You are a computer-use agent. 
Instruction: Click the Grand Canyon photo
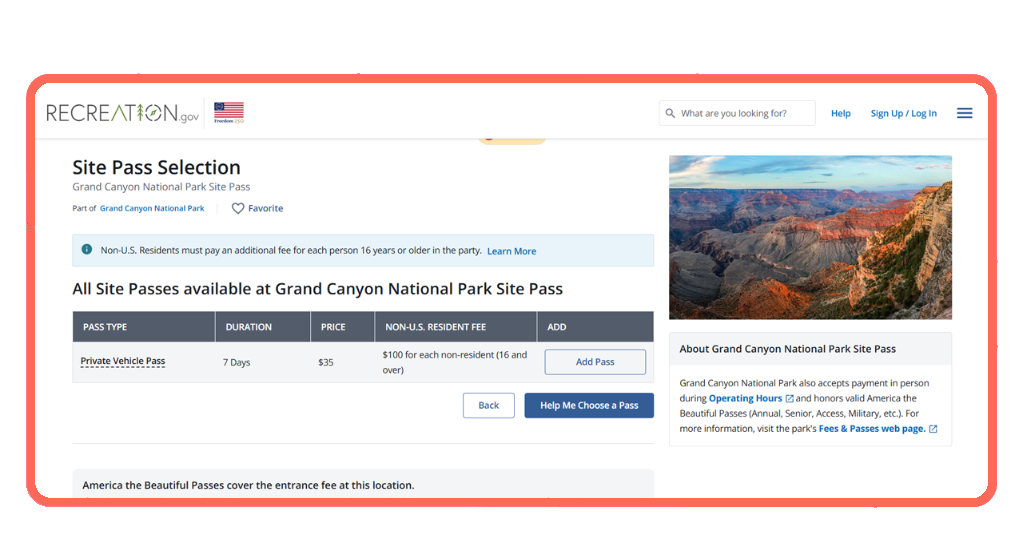[x=810, y=237]
